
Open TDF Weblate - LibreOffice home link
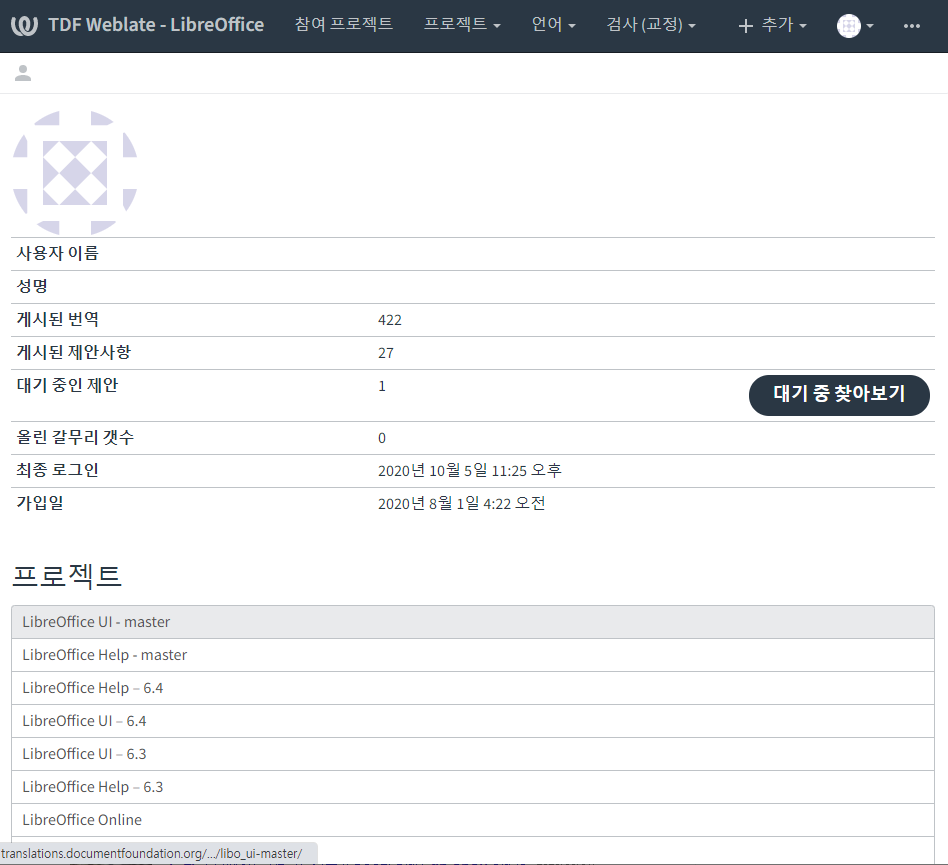click(x=156, y=25)
